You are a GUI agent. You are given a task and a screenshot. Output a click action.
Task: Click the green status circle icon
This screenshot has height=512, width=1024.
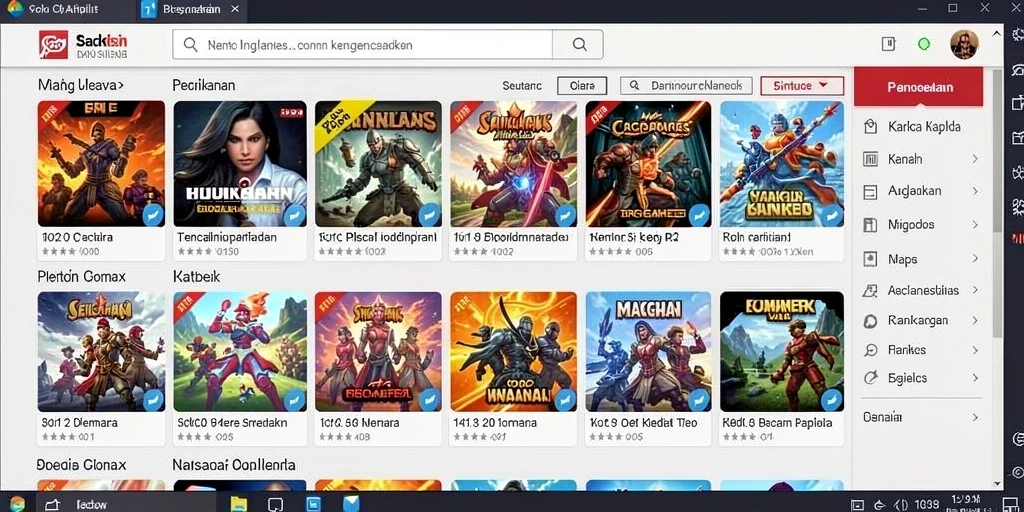(924, 44)
